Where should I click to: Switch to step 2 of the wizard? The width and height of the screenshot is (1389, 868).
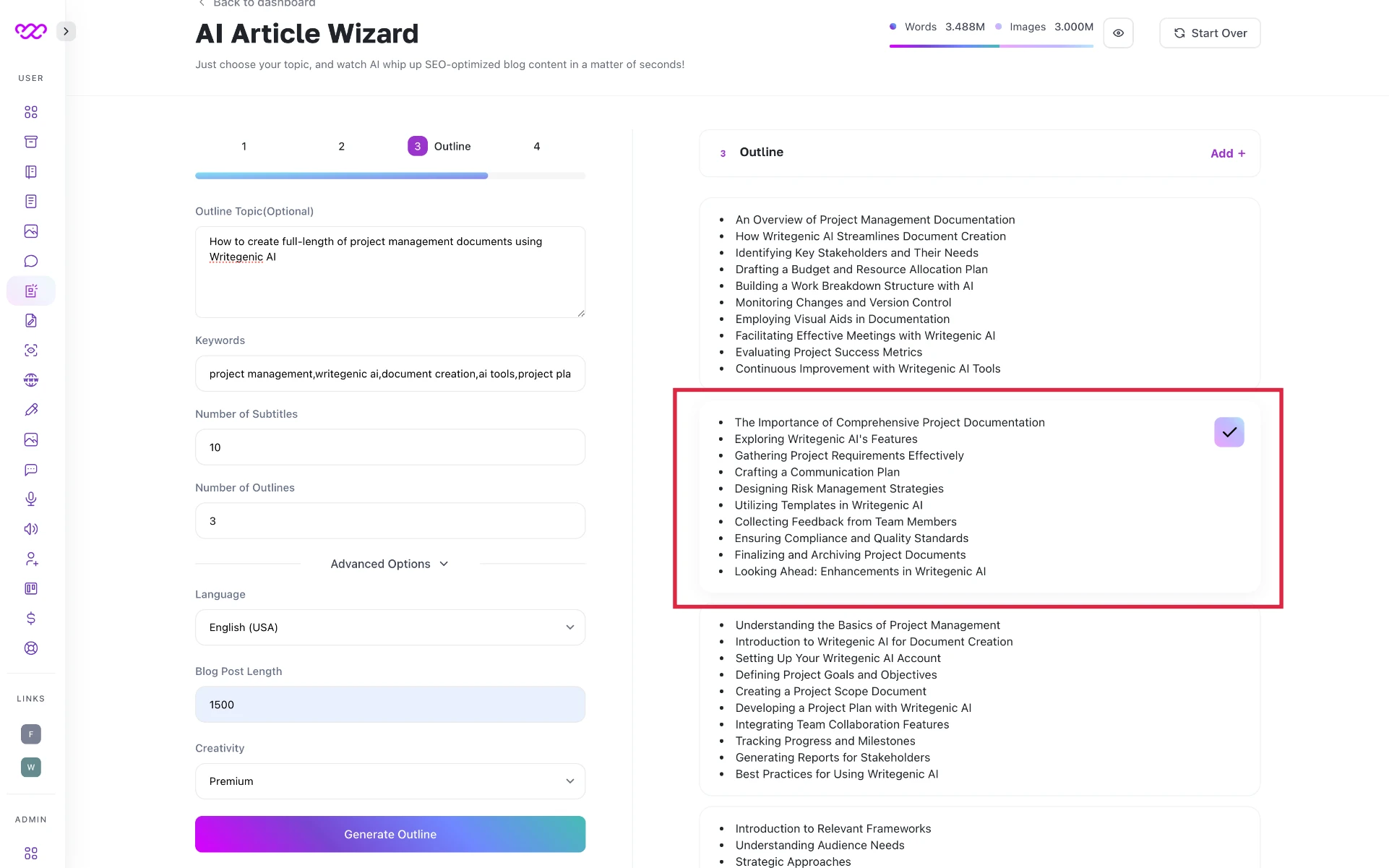[341, 147]
